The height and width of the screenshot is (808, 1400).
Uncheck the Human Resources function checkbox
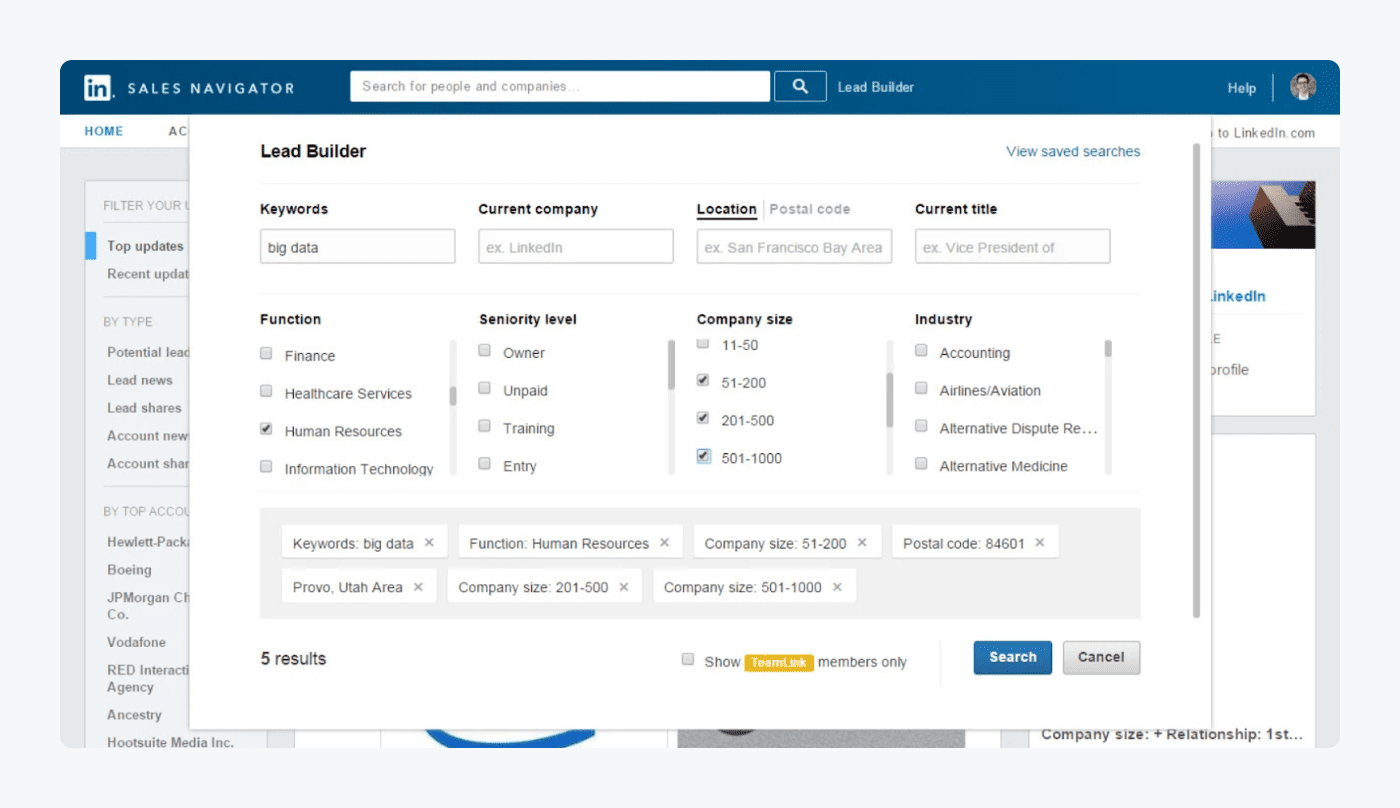(266, 429)
